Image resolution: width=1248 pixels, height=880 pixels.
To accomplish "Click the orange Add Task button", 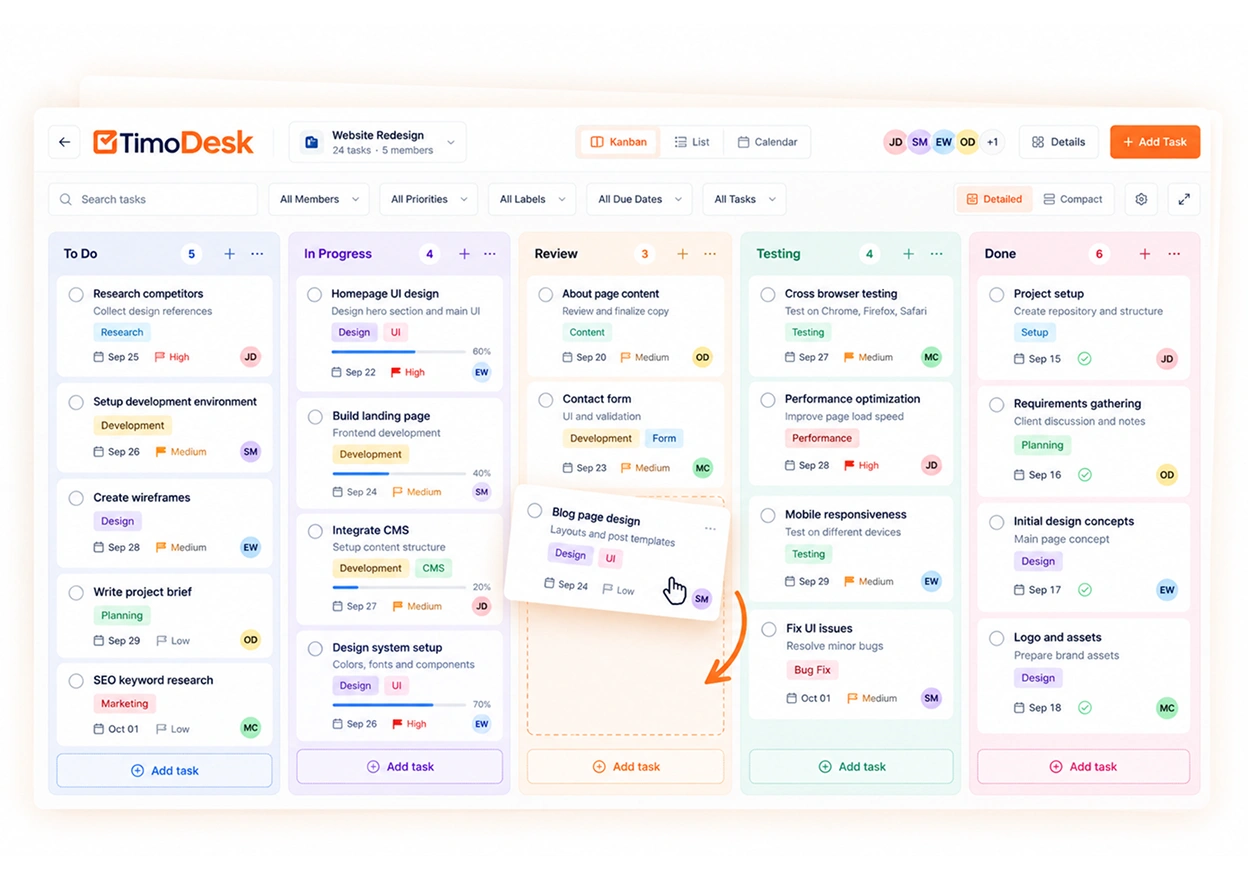I will click(x=1155, y=142).
